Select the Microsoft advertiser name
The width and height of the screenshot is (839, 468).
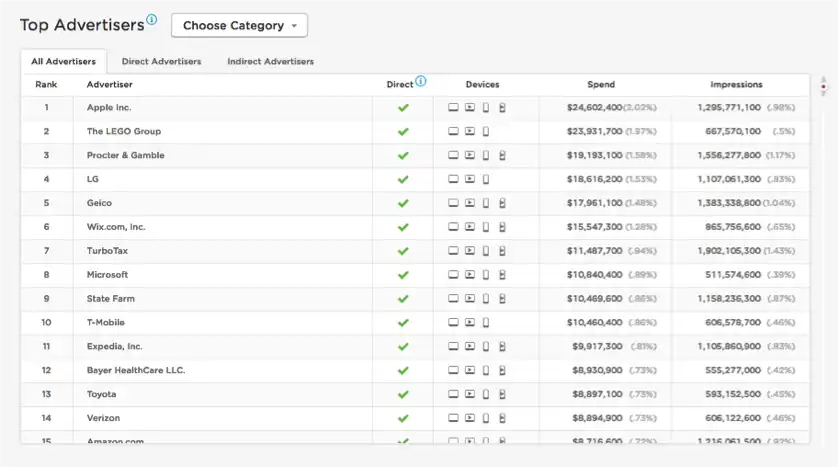pyautogui.click(x=107, y=274)
